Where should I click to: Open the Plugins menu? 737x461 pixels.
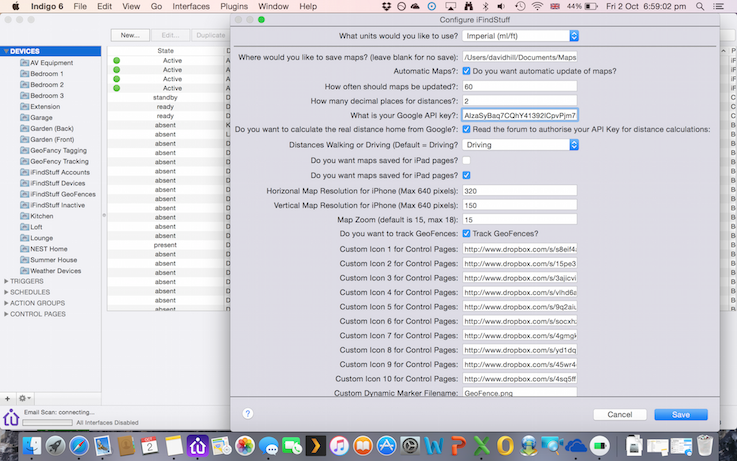click(x=234, y=6)
